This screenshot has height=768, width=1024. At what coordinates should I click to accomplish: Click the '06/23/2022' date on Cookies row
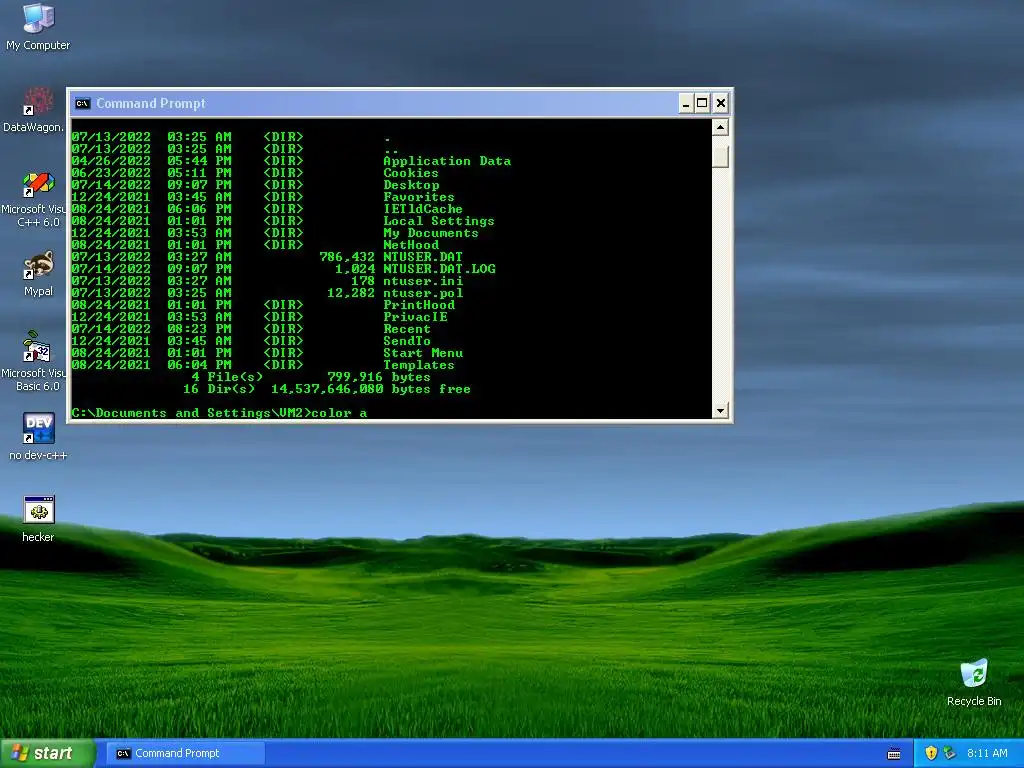tap(111, 173)
